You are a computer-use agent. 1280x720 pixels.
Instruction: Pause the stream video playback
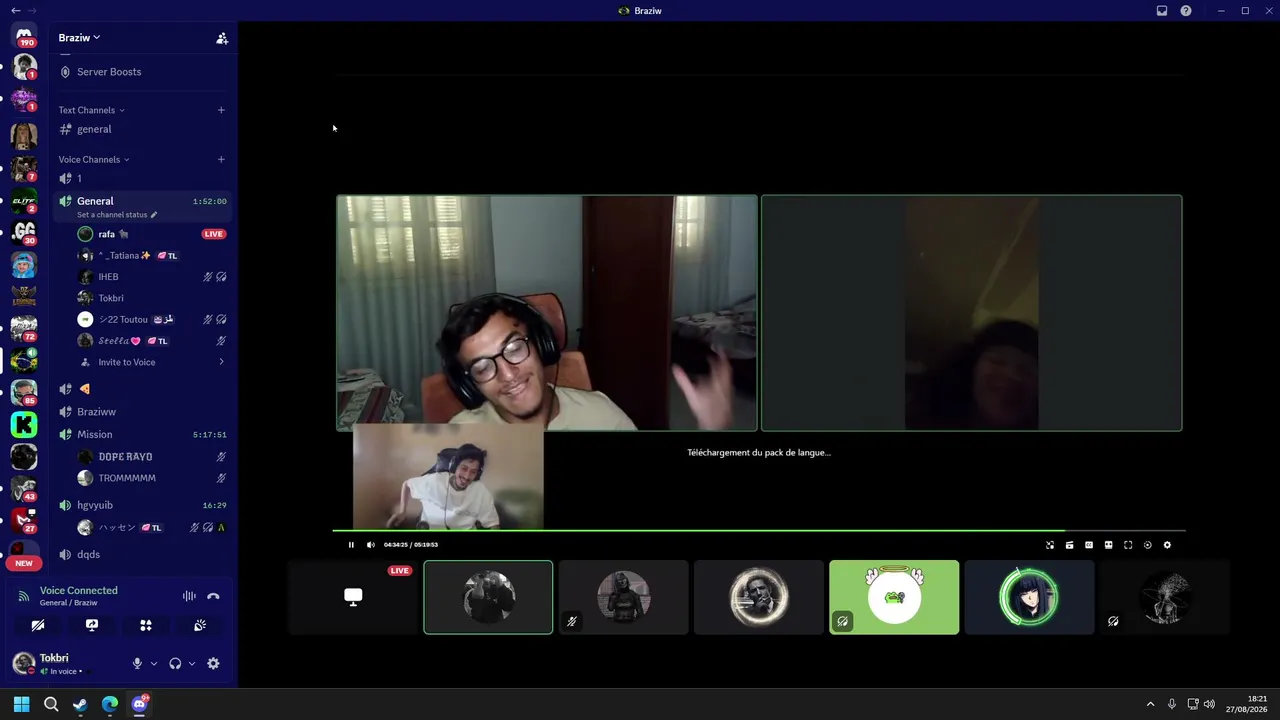click(x=351, y=545)
